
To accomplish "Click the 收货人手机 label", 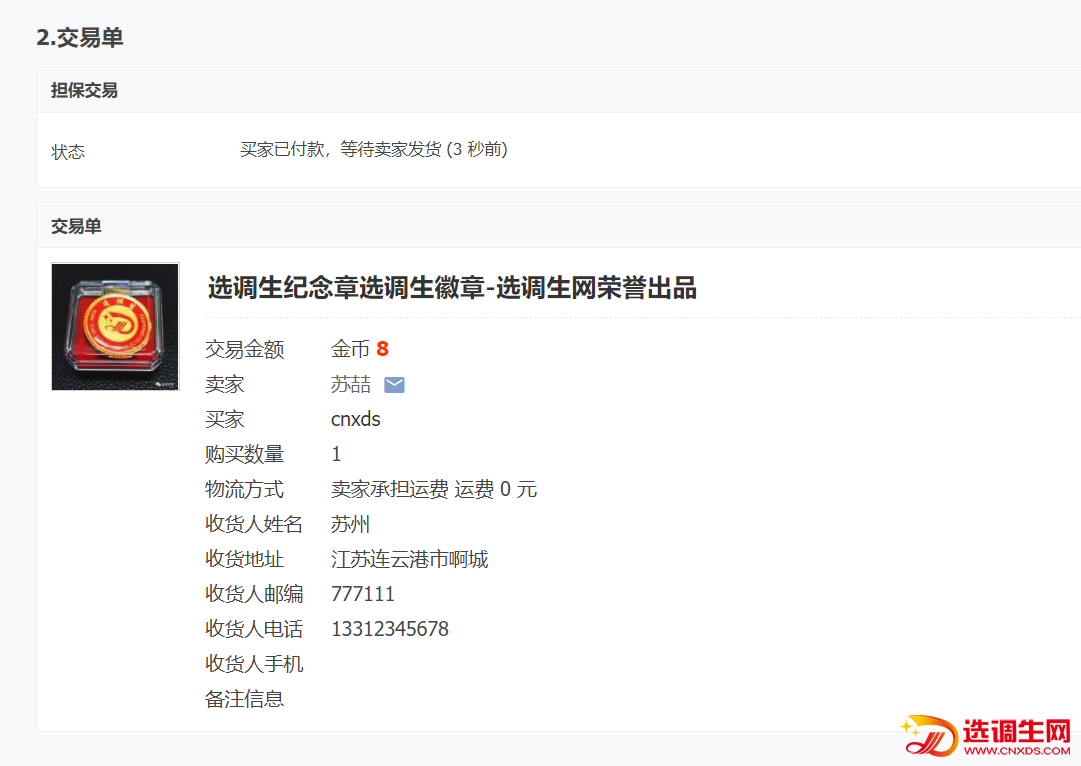I will click(254, 664).
